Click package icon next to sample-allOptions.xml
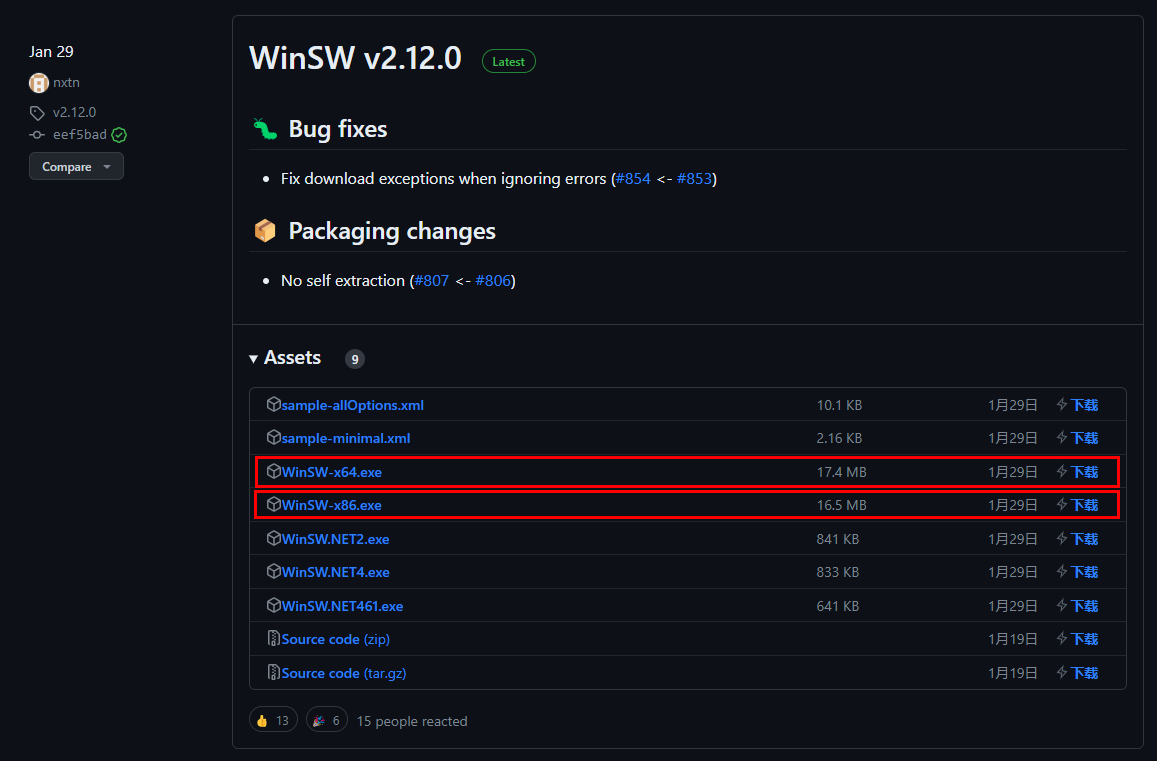1157x761 pixels. tap(274, 405)
